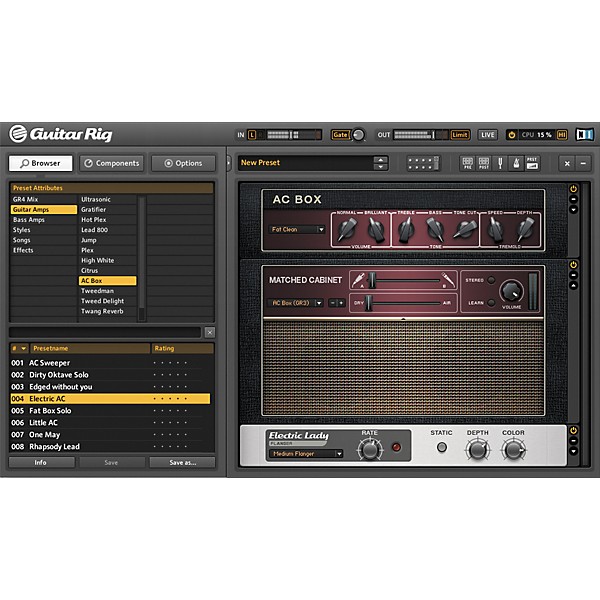Click the Native Instruments NI logo
Viewport: 600px width, 600px height.
(585, 135)
